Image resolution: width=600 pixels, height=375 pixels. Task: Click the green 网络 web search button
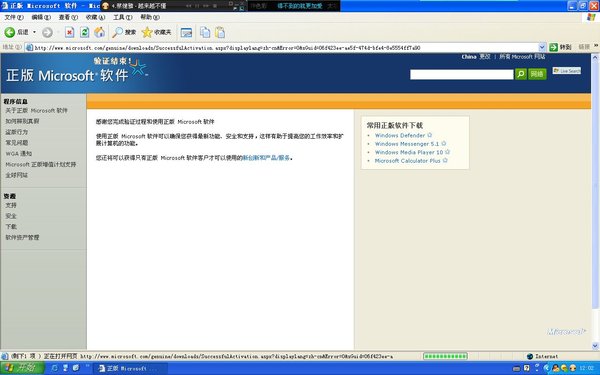pyautogui.click(x=537, y=74)
